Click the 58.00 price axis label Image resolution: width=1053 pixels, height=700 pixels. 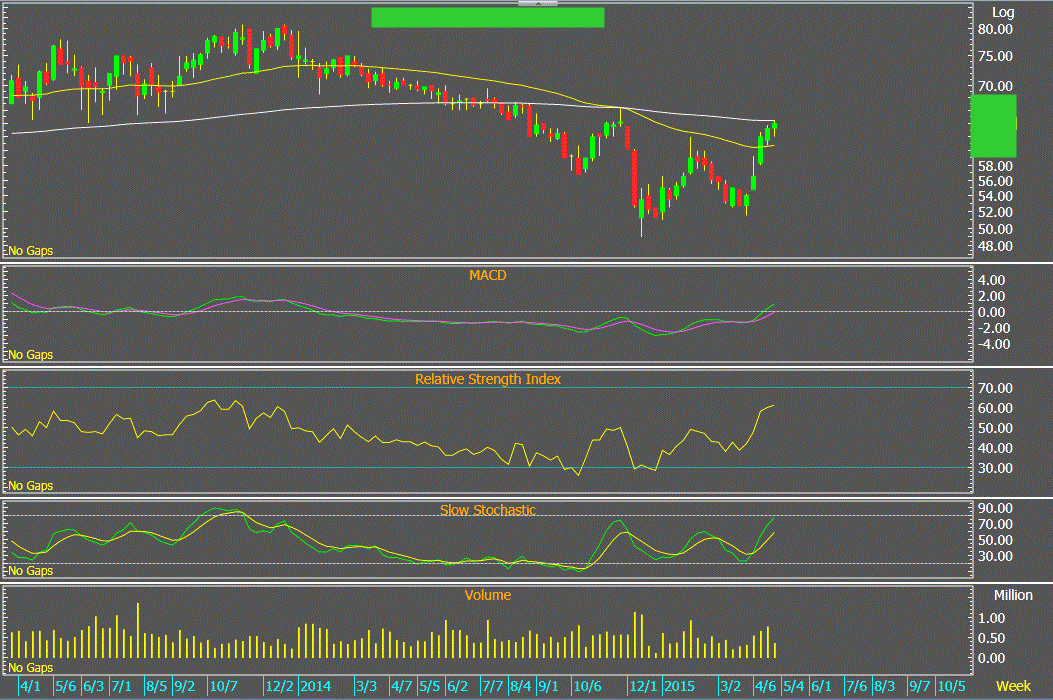pyautogui.click(x=995, y=166)
